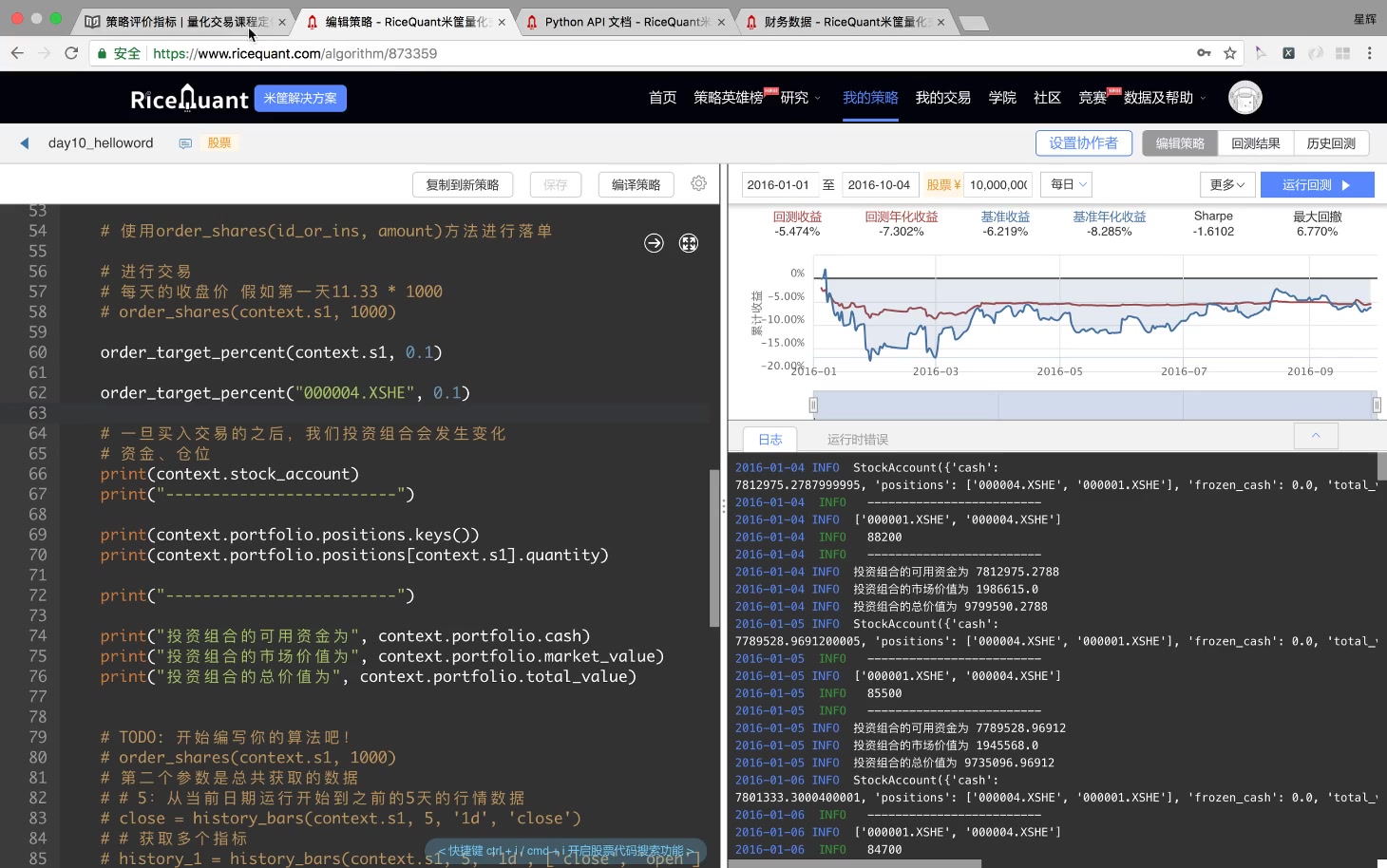This screenshot has height=868, width=1387.
Task: Open the user avatar profile
Action: tap(1244, 98)
